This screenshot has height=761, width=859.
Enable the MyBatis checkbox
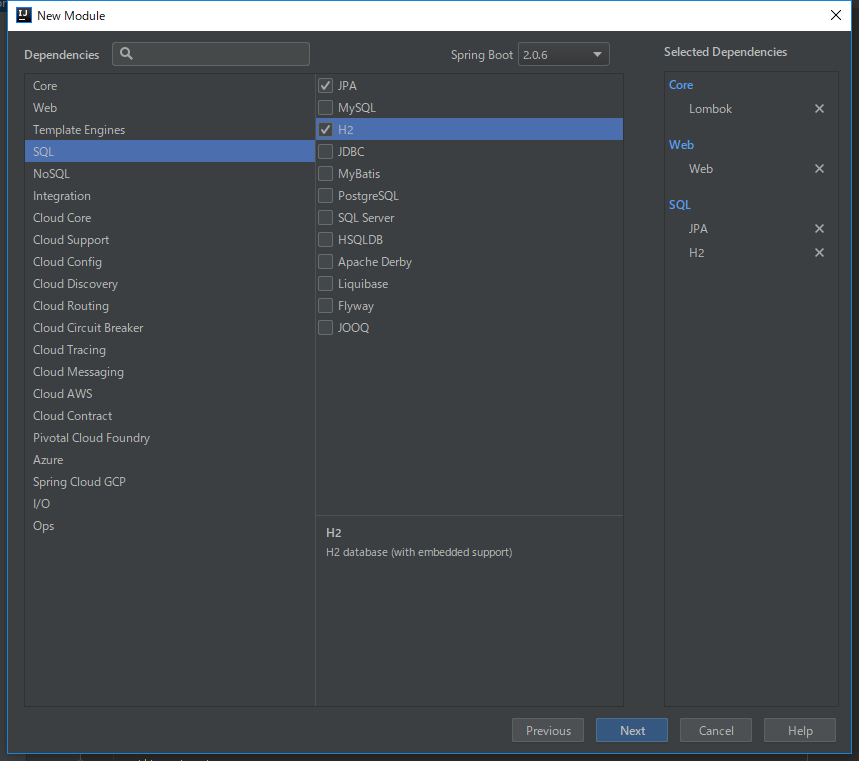point(325,174)
